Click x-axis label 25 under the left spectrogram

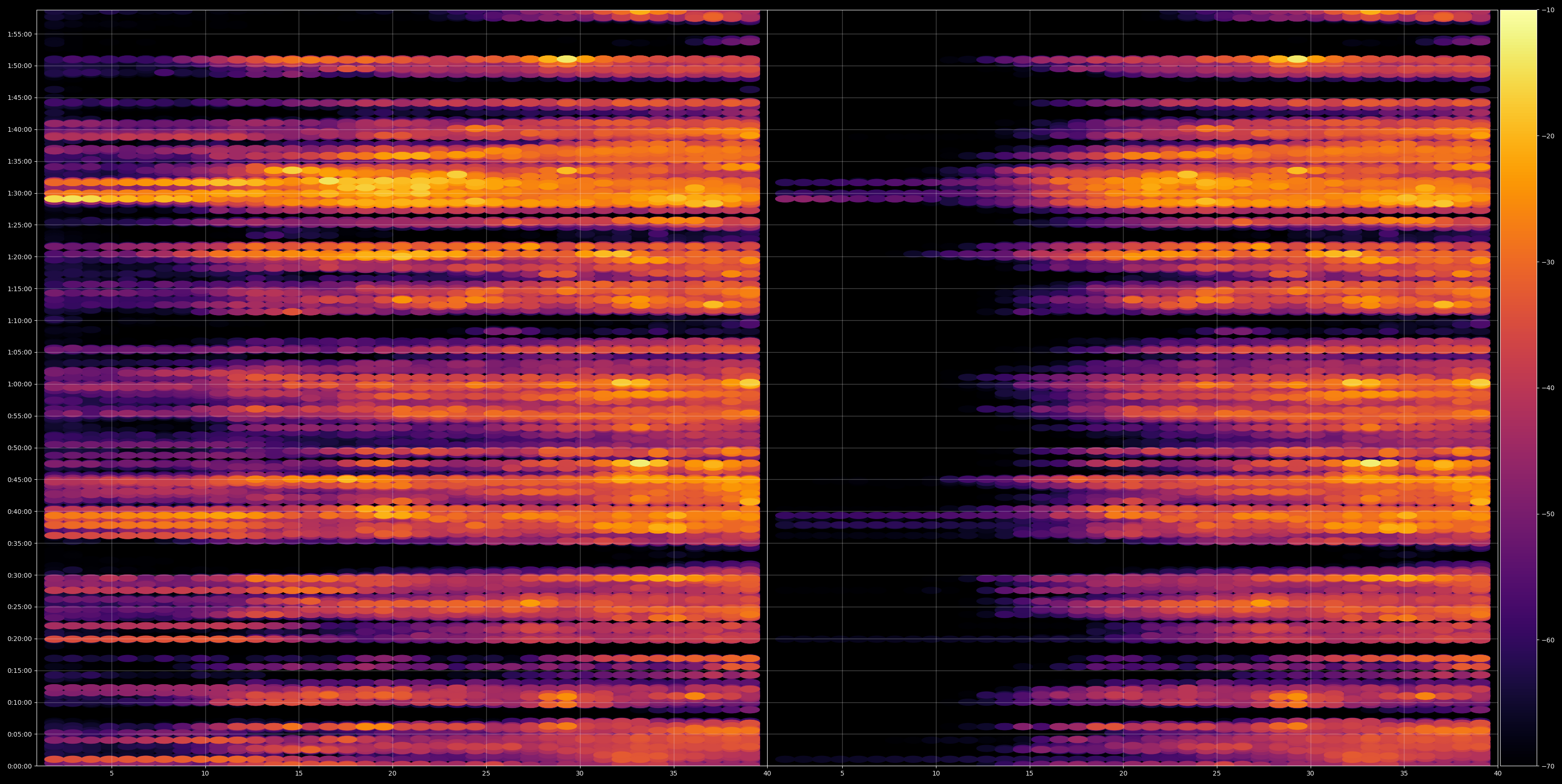point(486,773)
